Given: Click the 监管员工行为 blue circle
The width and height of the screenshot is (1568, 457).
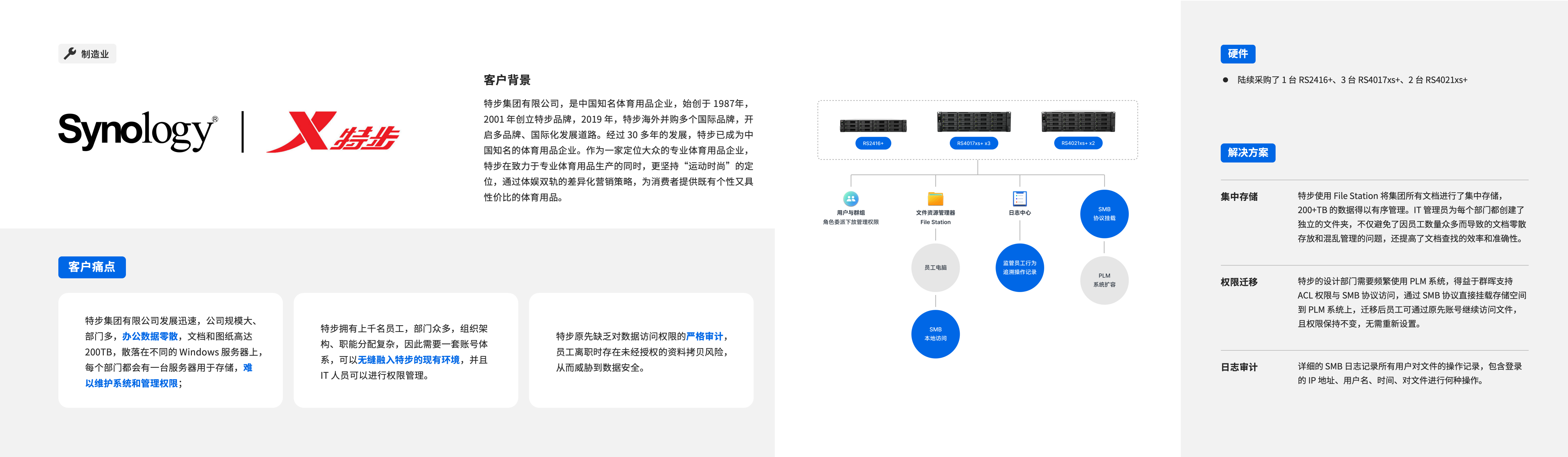Looking at the screenshot, I should pos(1020,268).
